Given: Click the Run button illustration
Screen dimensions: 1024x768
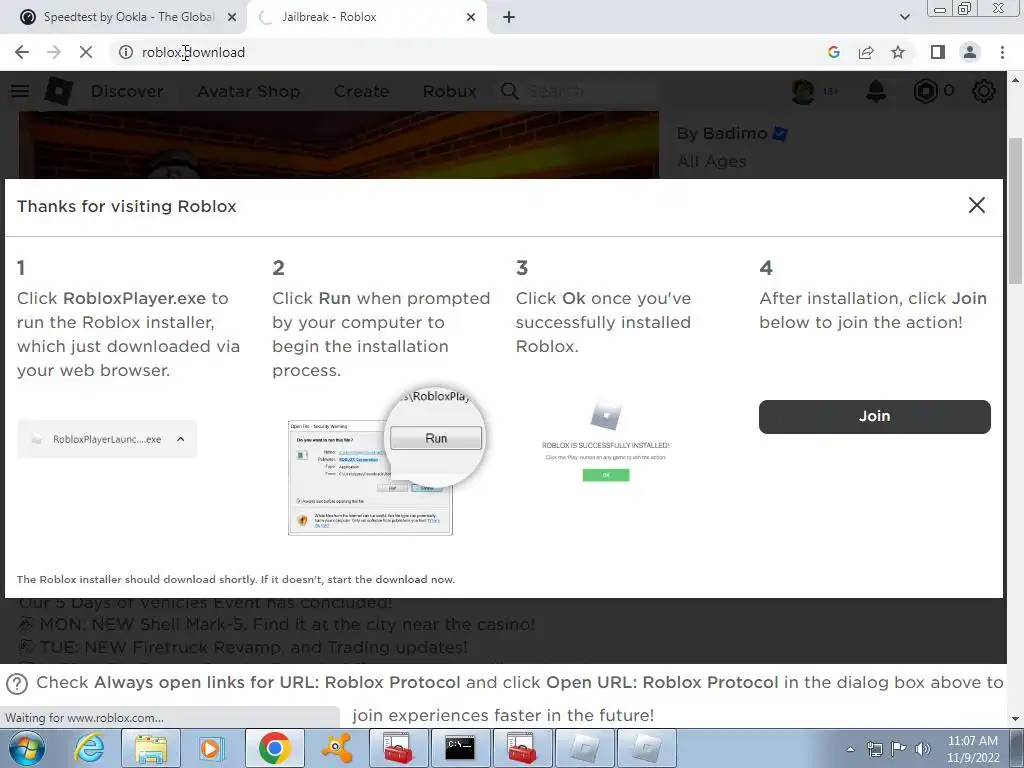Looking at the screenshot, I should click(436, 438).
